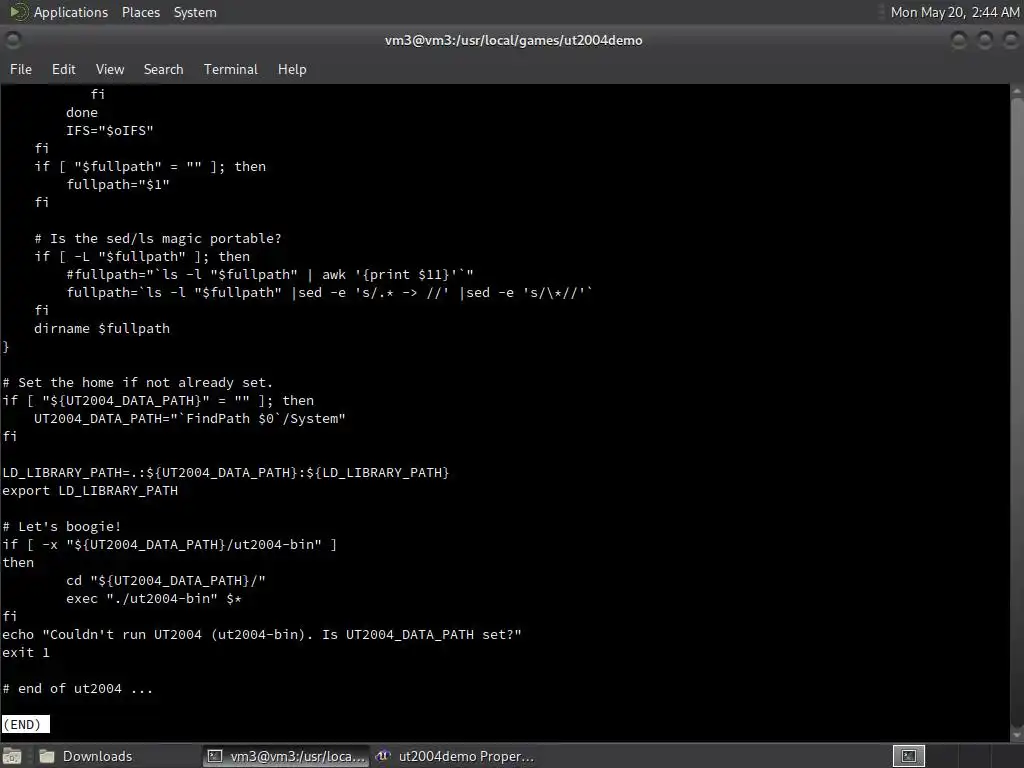Click the (END) pager indicator
This screenshot has width=1024, height=768.
click(25, 724)
